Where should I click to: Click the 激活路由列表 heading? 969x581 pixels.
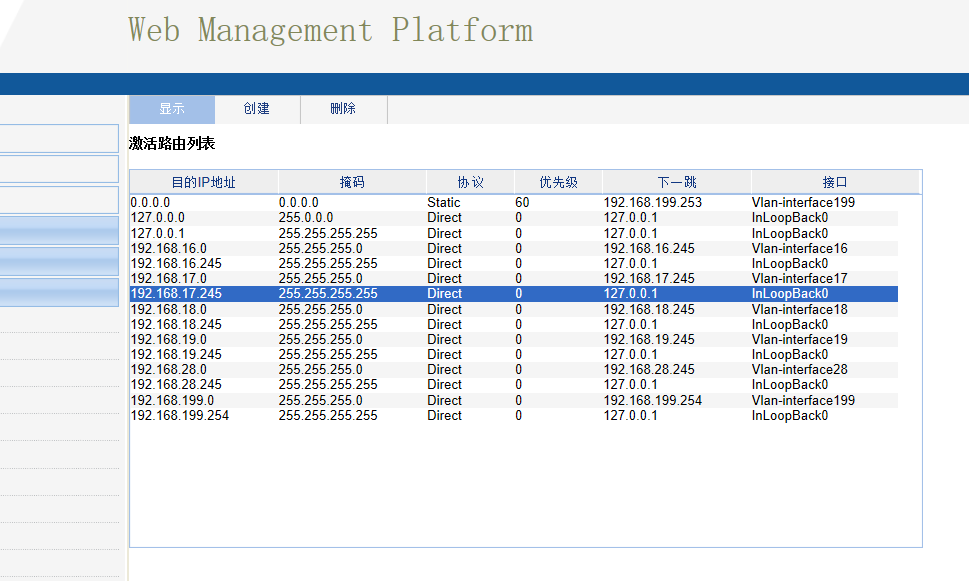(x=172, y=143)
